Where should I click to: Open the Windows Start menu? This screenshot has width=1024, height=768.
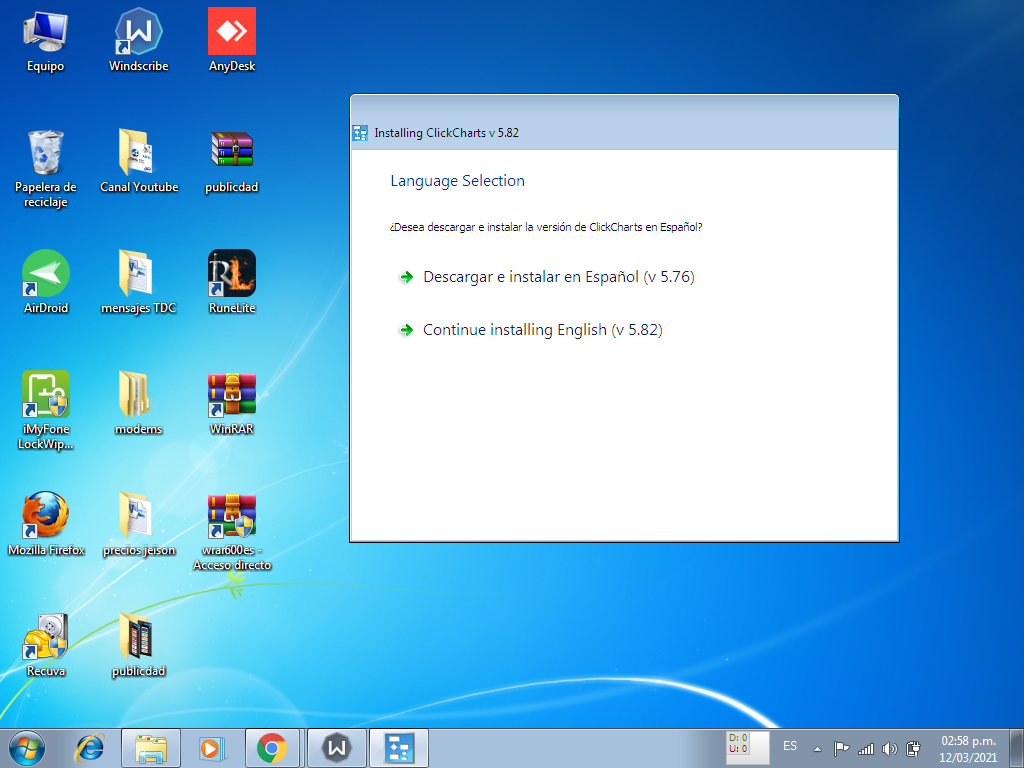coord(27,748)
